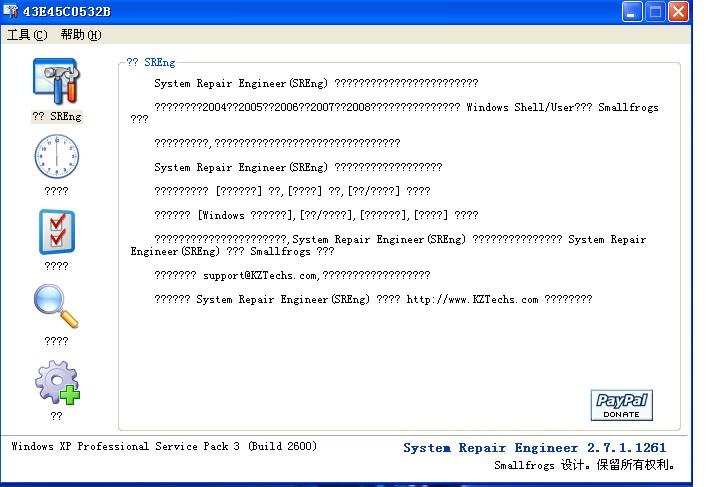This screenshot has width=720, height=487.
Task: Close the SREng window
Action: tap(678, 11)
